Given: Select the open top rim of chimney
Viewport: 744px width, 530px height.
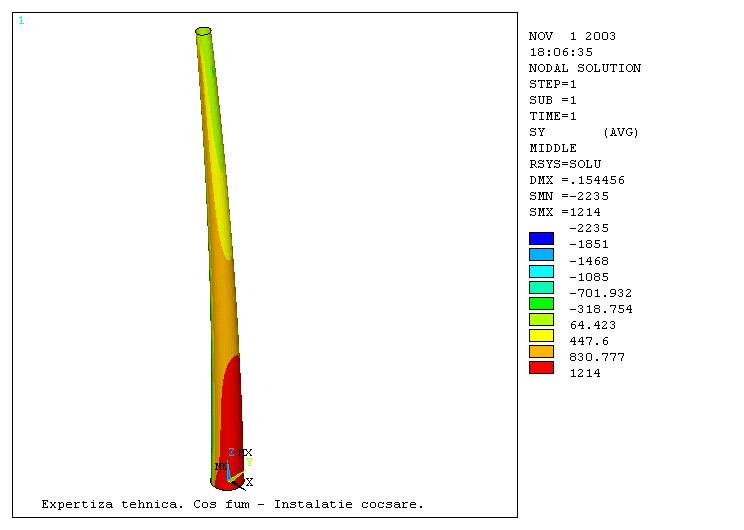Looking at the screenshot, I should tap(204, 32).
